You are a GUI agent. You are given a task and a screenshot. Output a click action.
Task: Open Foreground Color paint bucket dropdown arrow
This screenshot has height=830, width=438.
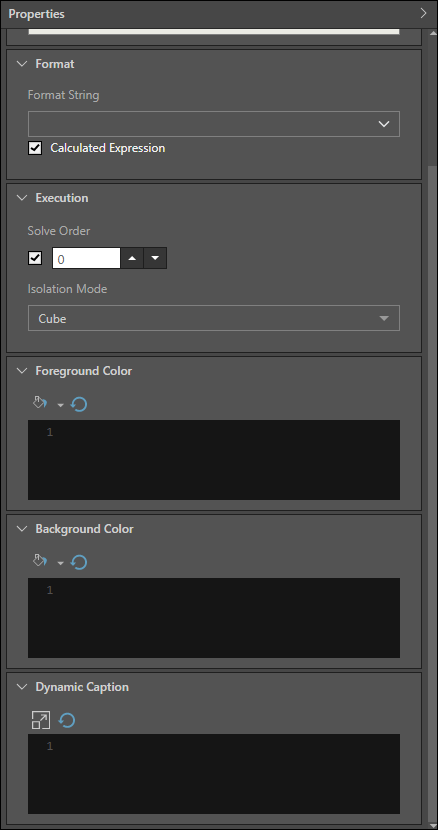[x=60, y=405]
